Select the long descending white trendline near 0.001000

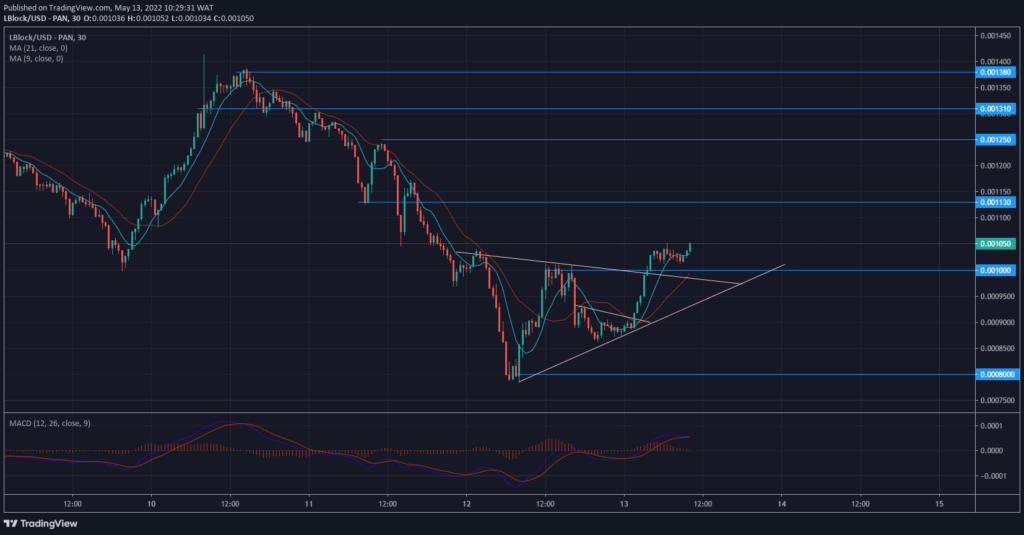[598, 268]
